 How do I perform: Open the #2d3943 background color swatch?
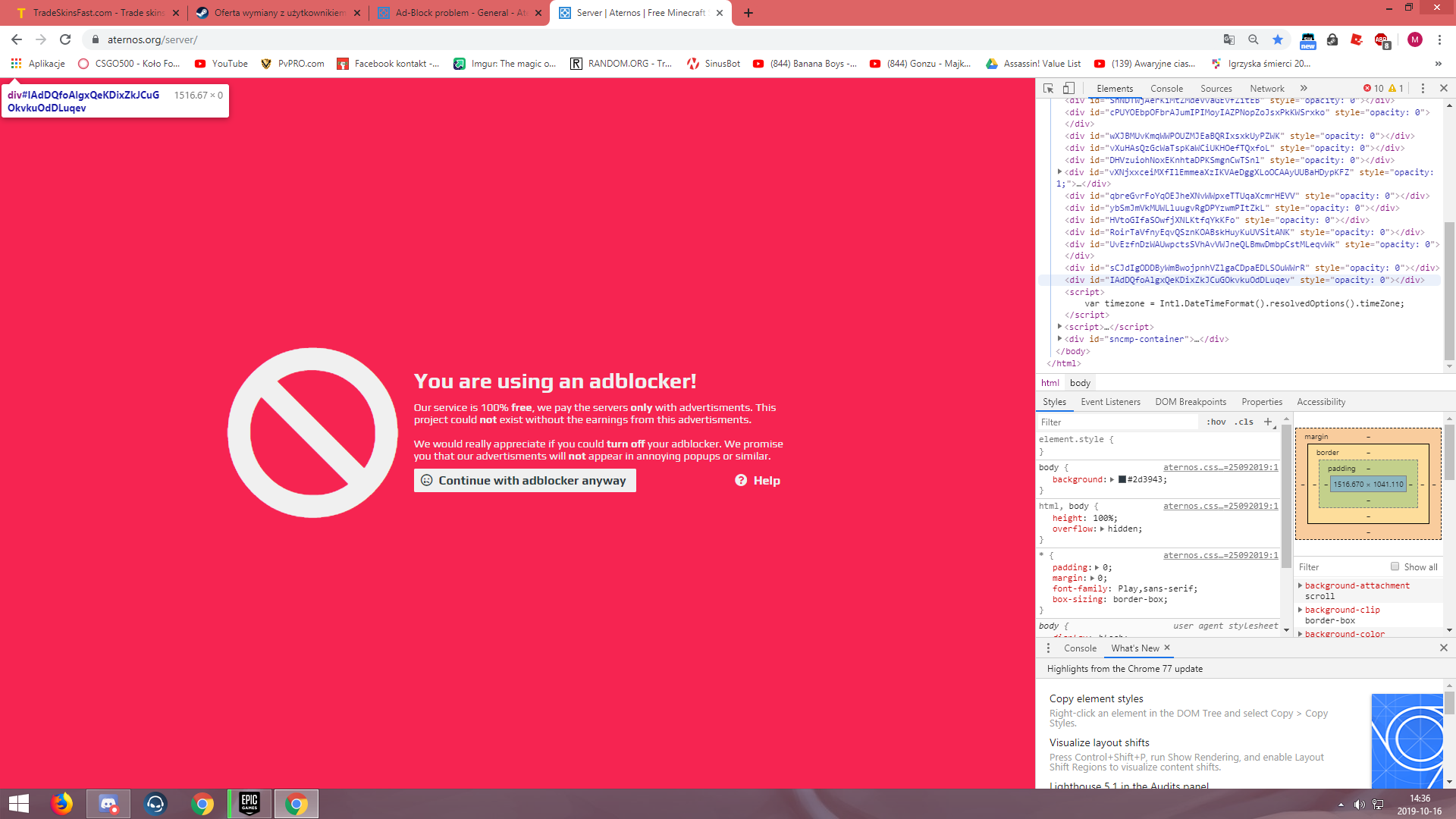[x=1122, y=479]
